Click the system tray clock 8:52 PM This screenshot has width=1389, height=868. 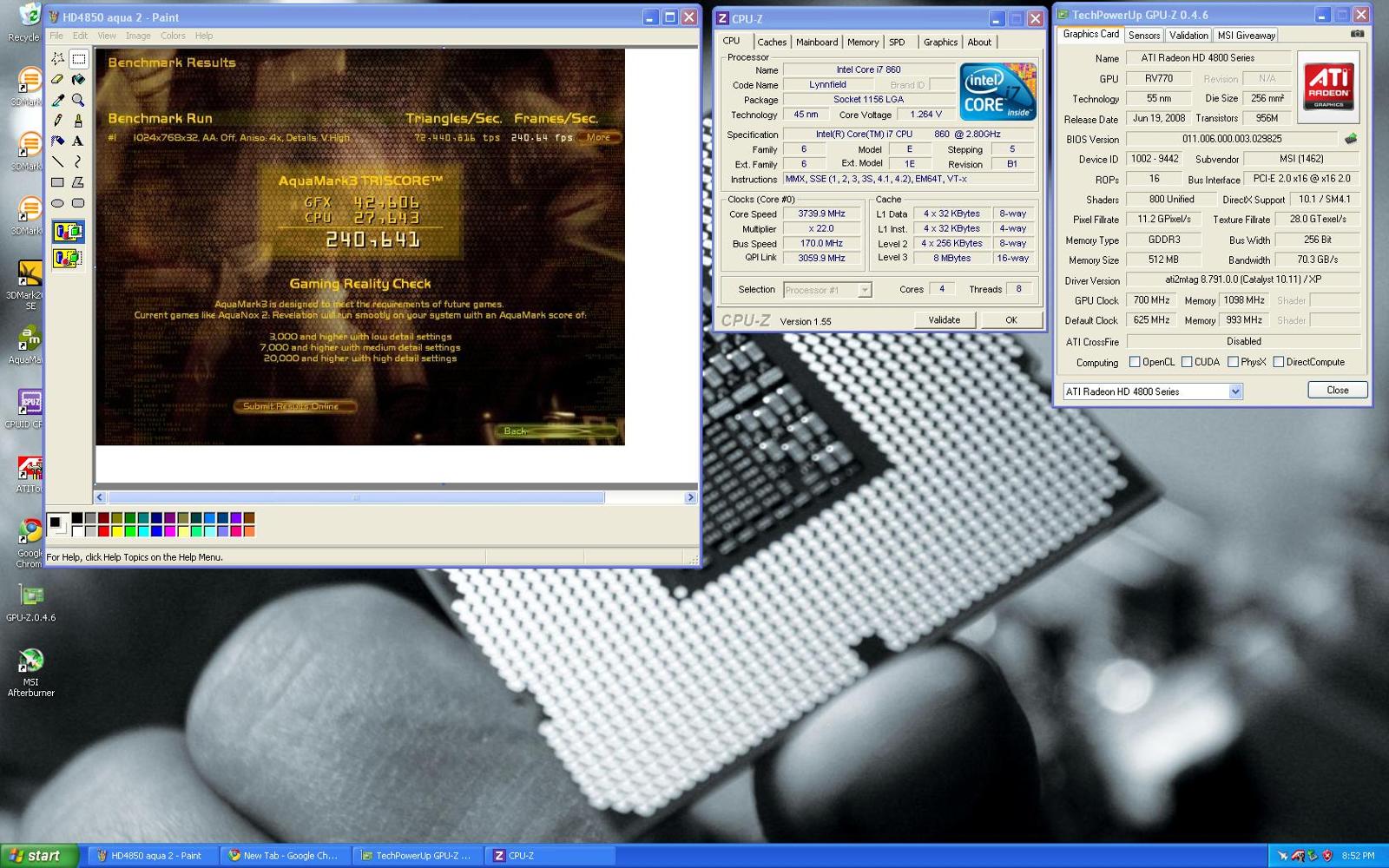point(1359,856)
